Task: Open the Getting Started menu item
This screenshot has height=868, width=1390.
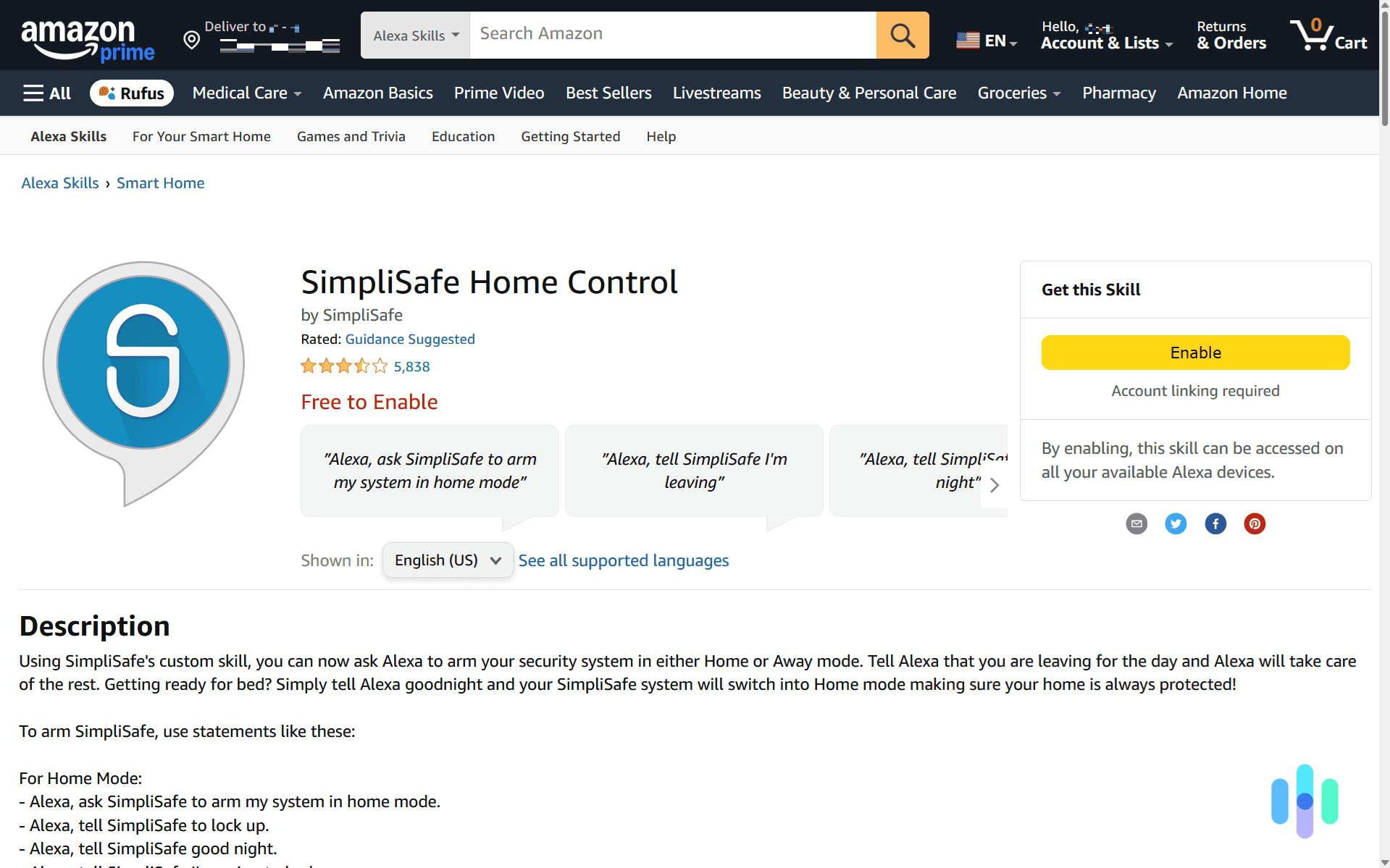Action: [570, 136]
